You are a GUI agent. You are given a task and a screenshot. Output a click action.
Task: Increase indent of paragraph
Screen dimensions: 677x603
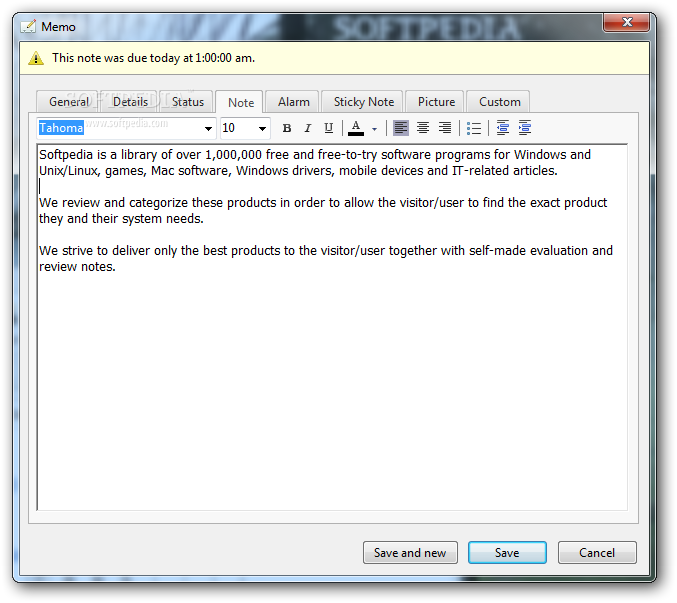pyautogui.click(x=525, y=128)
